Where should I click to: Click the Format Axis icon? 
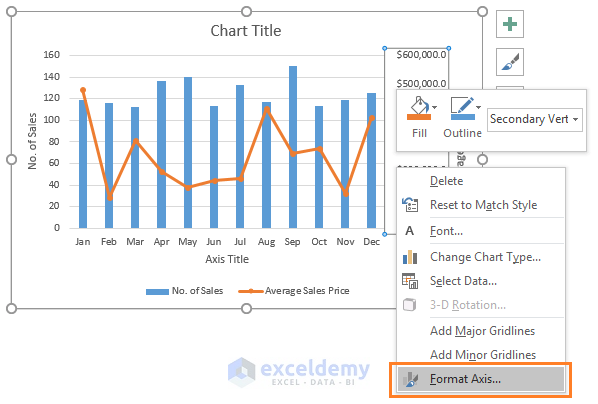410,379
